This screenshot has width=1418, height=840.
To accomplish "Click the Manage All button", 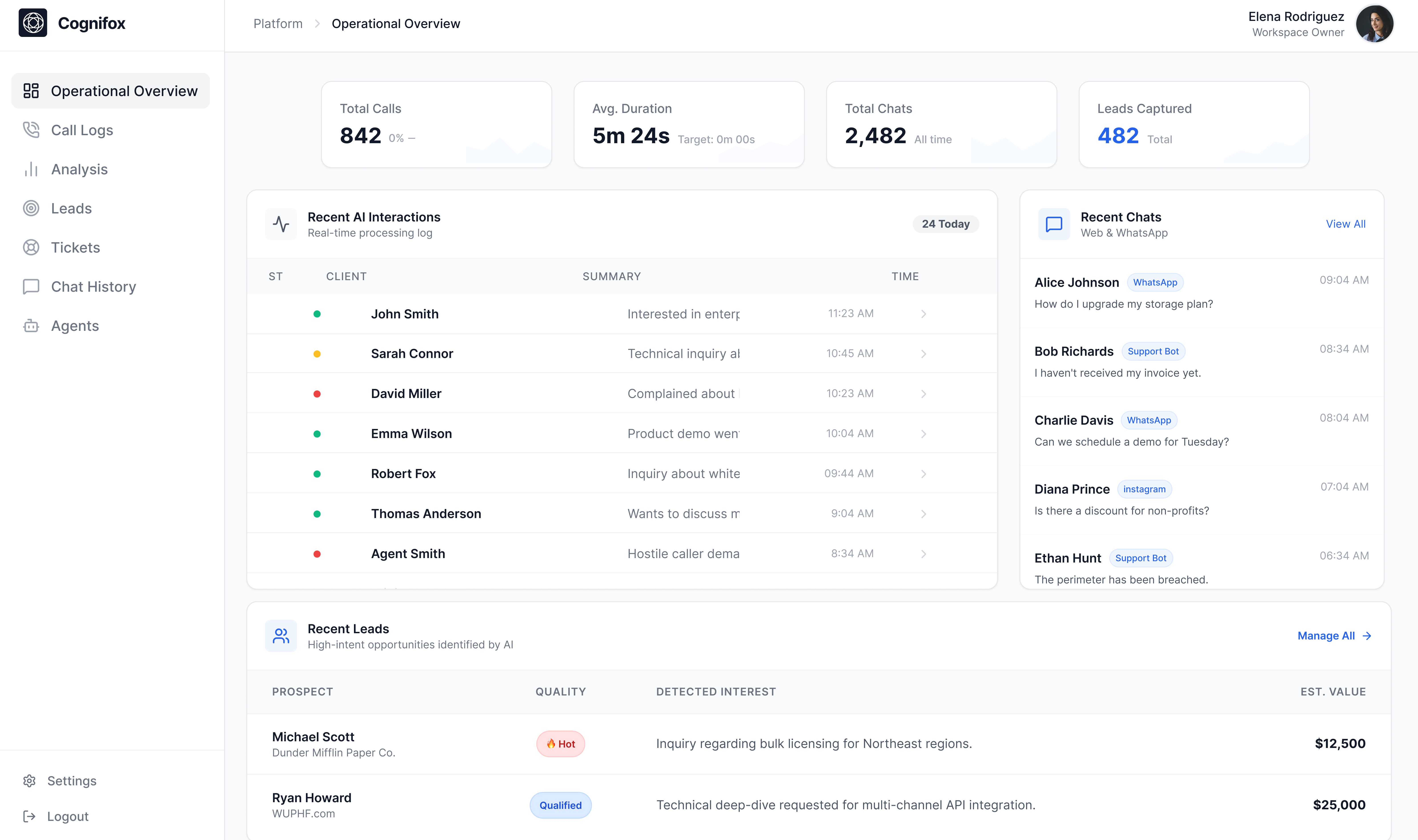I will 1326,636.
